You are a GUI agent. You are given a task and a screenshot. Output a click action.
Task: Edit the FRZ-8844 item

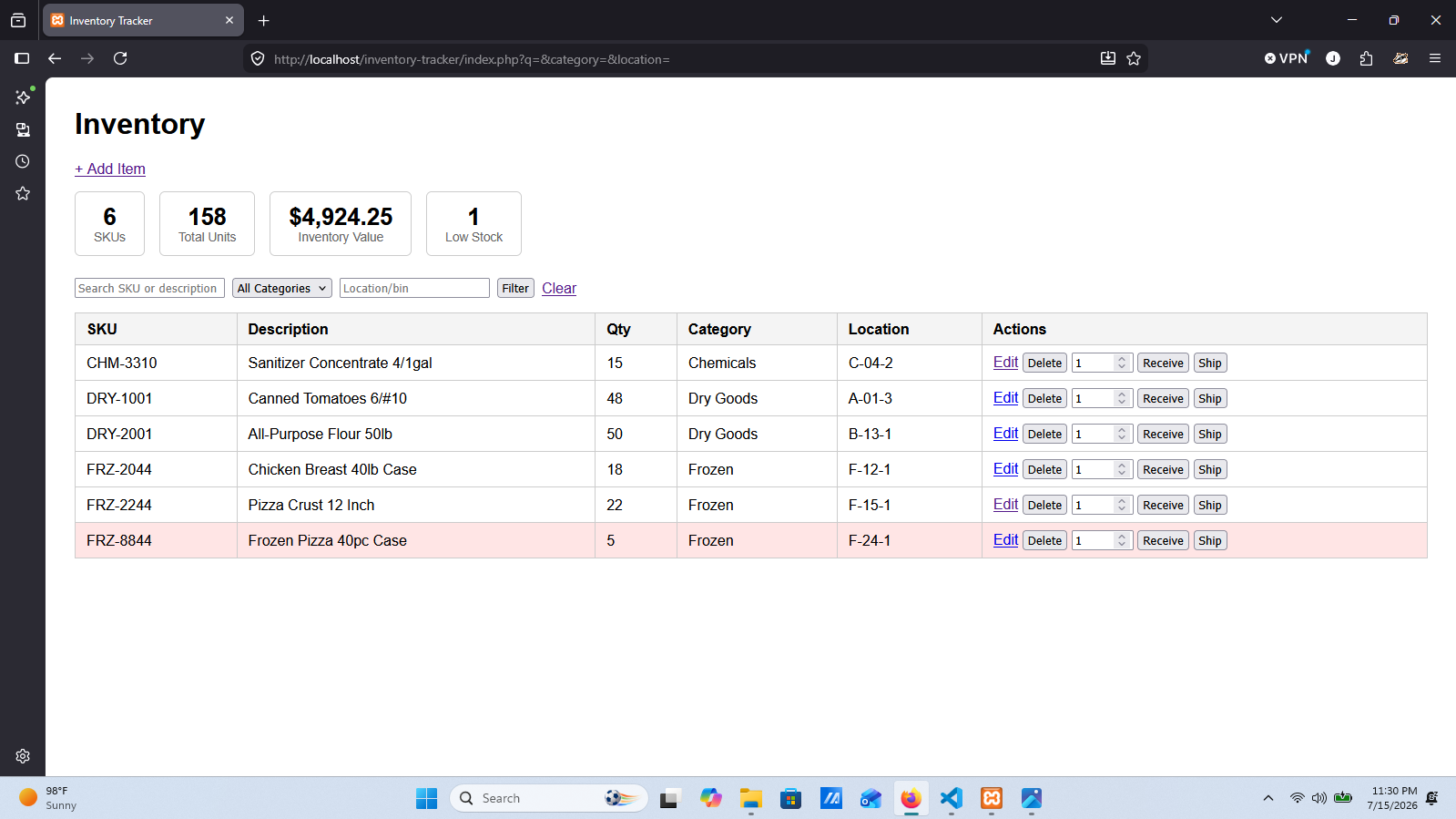tap(1005, 539)
